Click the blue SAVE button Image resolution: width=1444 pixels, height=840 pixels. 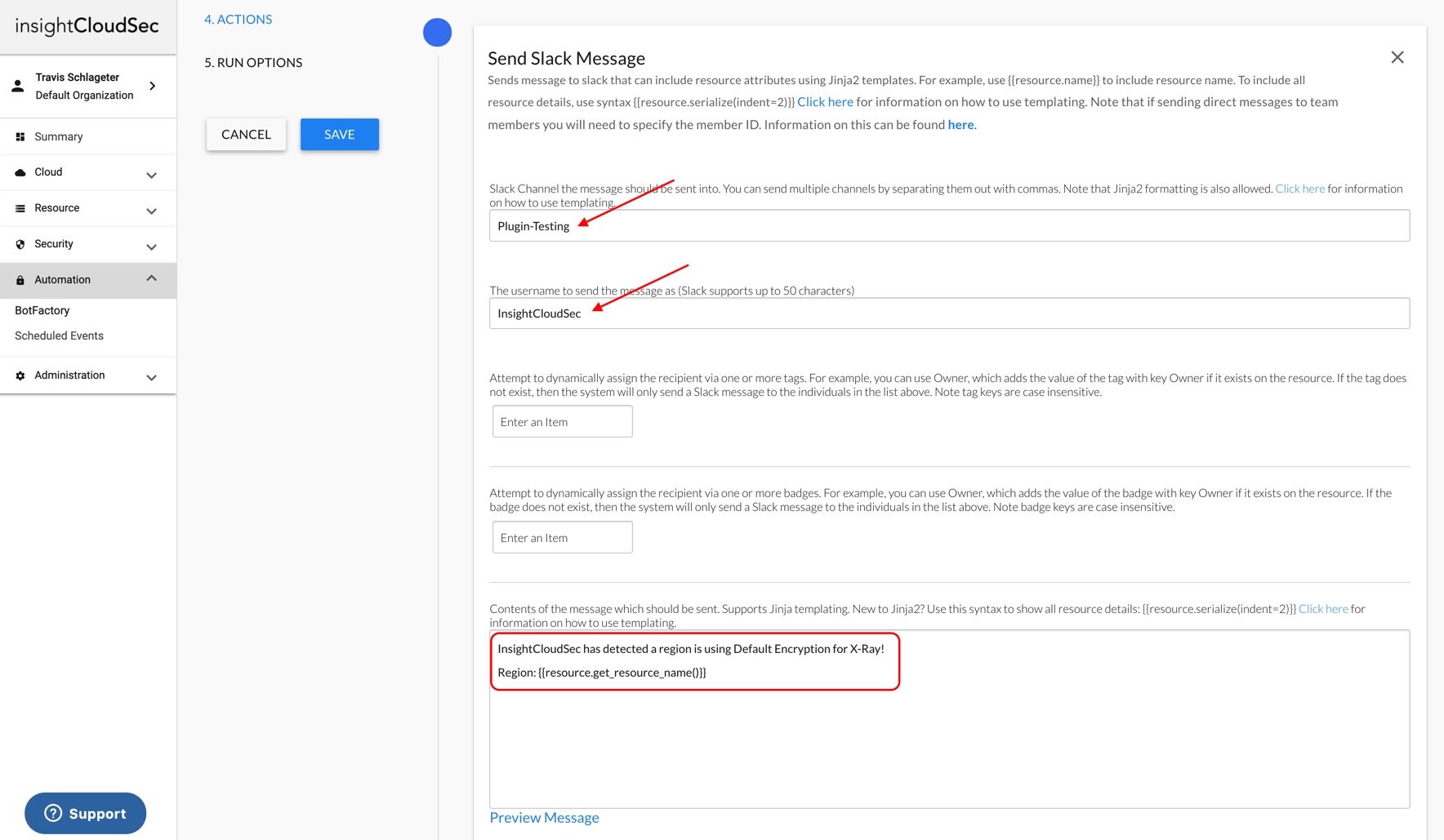[x=340, y=135]
